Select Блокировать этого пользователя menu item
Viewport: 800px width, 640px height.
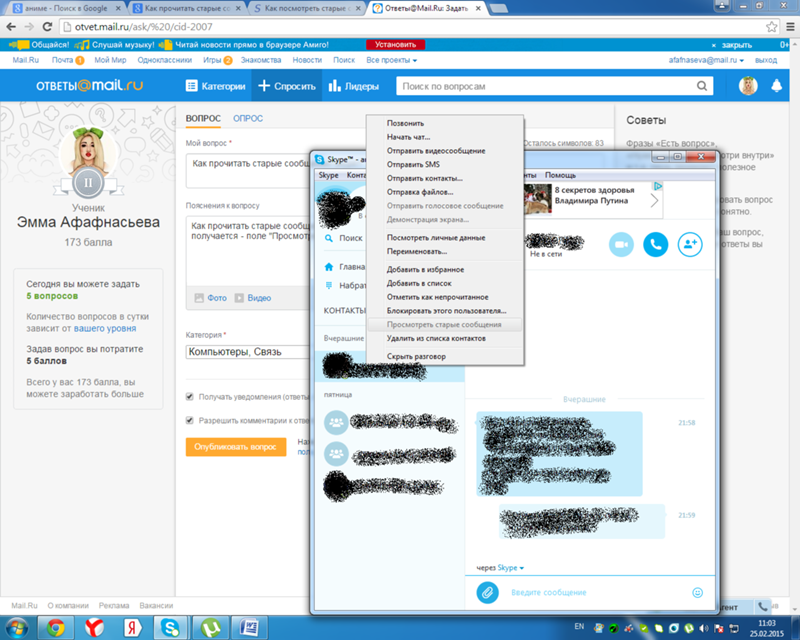(445, 310)
